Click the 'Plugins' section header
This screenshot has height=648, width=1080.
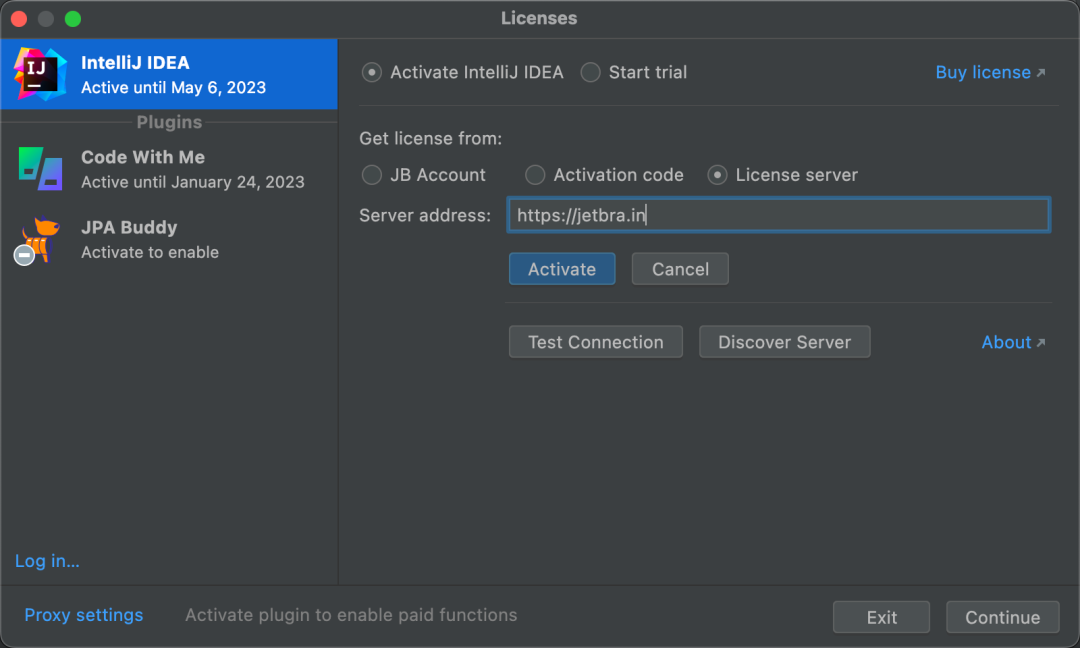169,122
